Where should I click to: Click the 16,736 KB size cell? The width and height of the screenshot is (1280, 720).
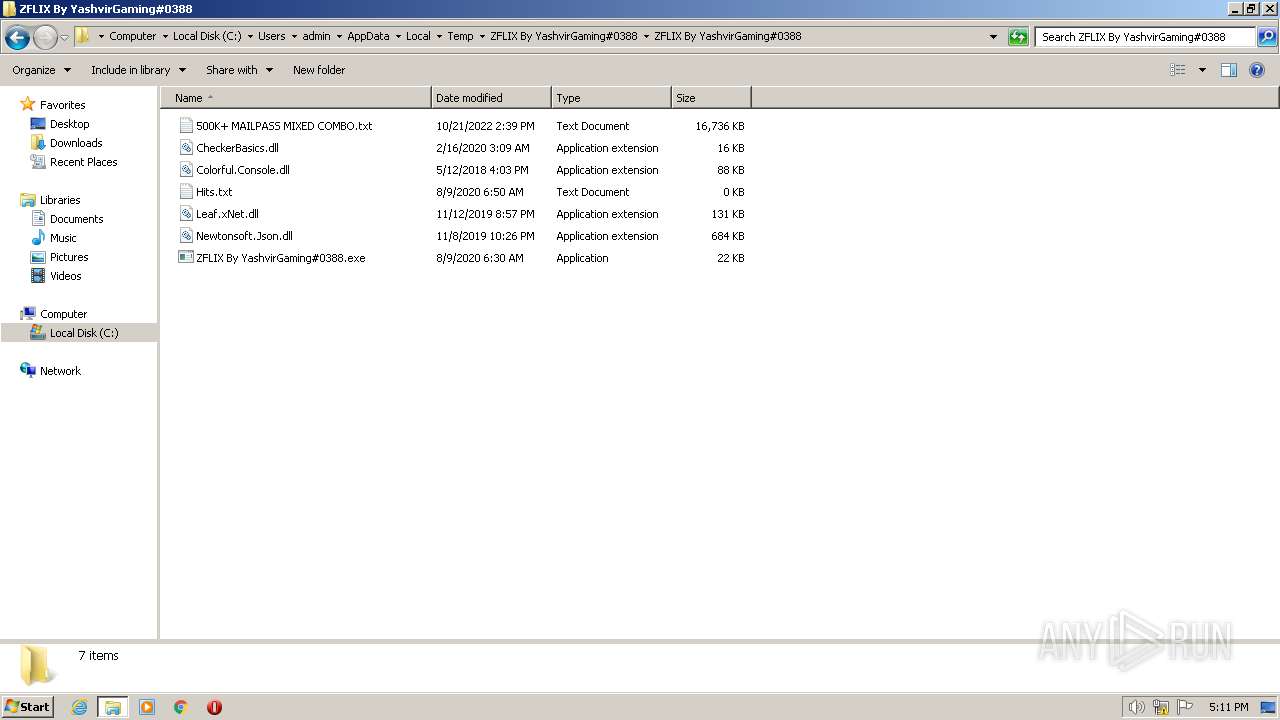(x=719, y=126)
